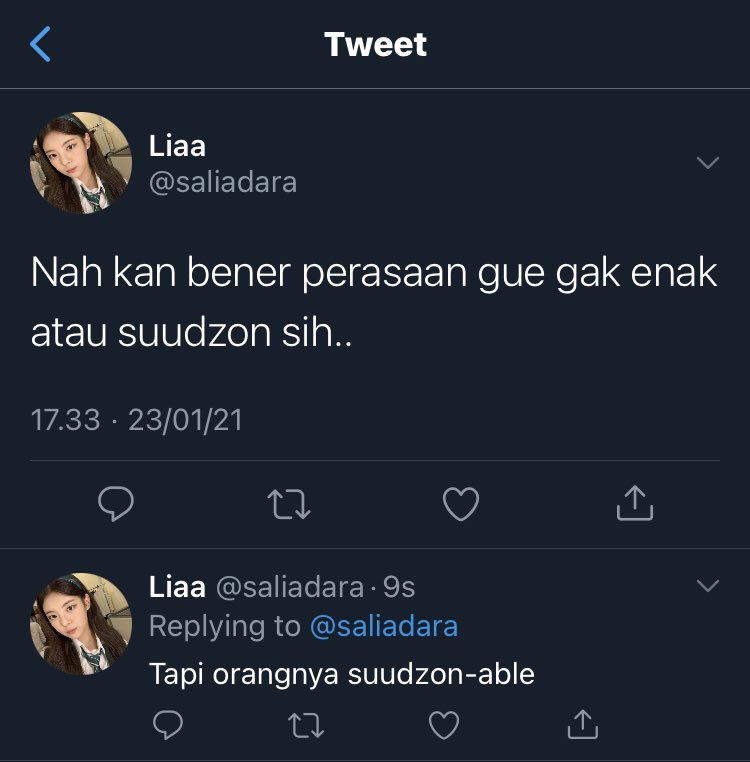The width and height of the screenshot is (750, 762).
Task: Open the blue @saliadara mention link
Action: click(x=384, y=626)
